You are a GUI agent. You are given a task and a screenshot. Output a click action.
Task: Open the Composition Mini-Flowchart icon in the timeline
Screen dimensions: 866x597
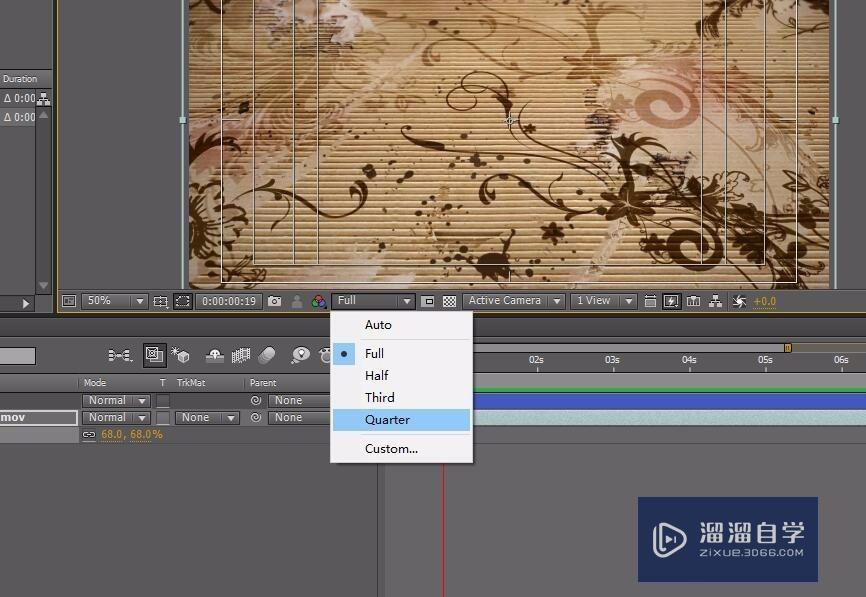(120, 355)
